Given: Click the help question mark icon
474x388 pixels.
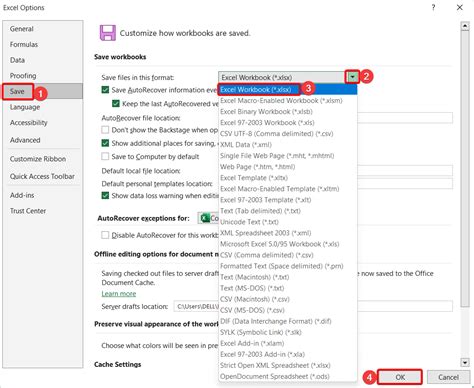Looking at the screenshot, I should (x=433, y=7).
